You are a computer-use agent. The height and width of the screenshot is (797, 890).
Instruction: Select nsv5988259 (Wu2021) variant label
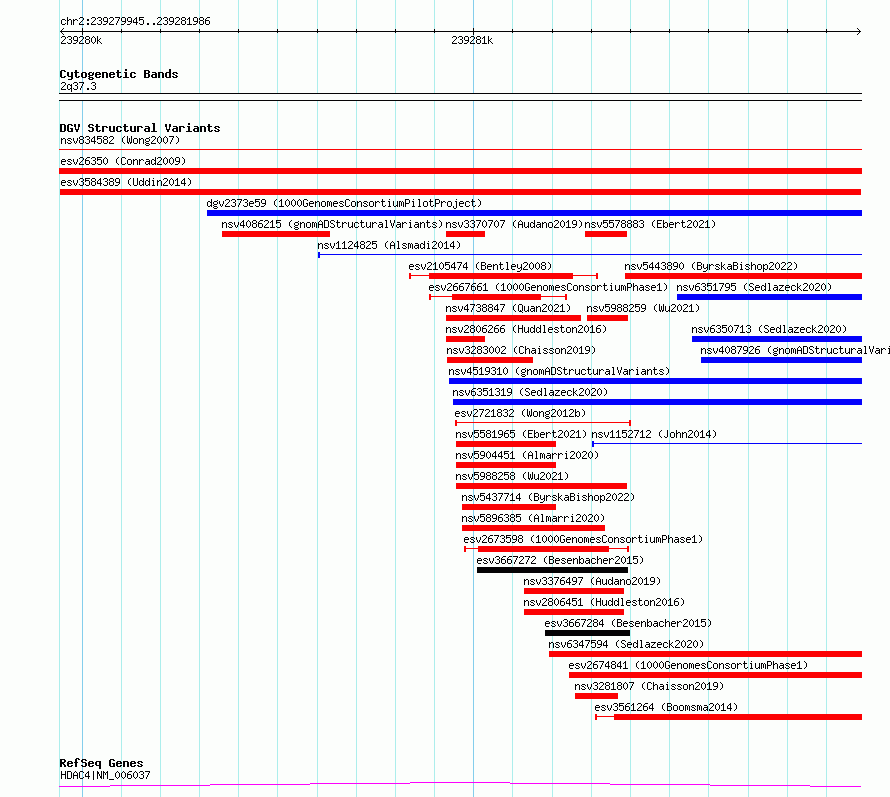643,308
